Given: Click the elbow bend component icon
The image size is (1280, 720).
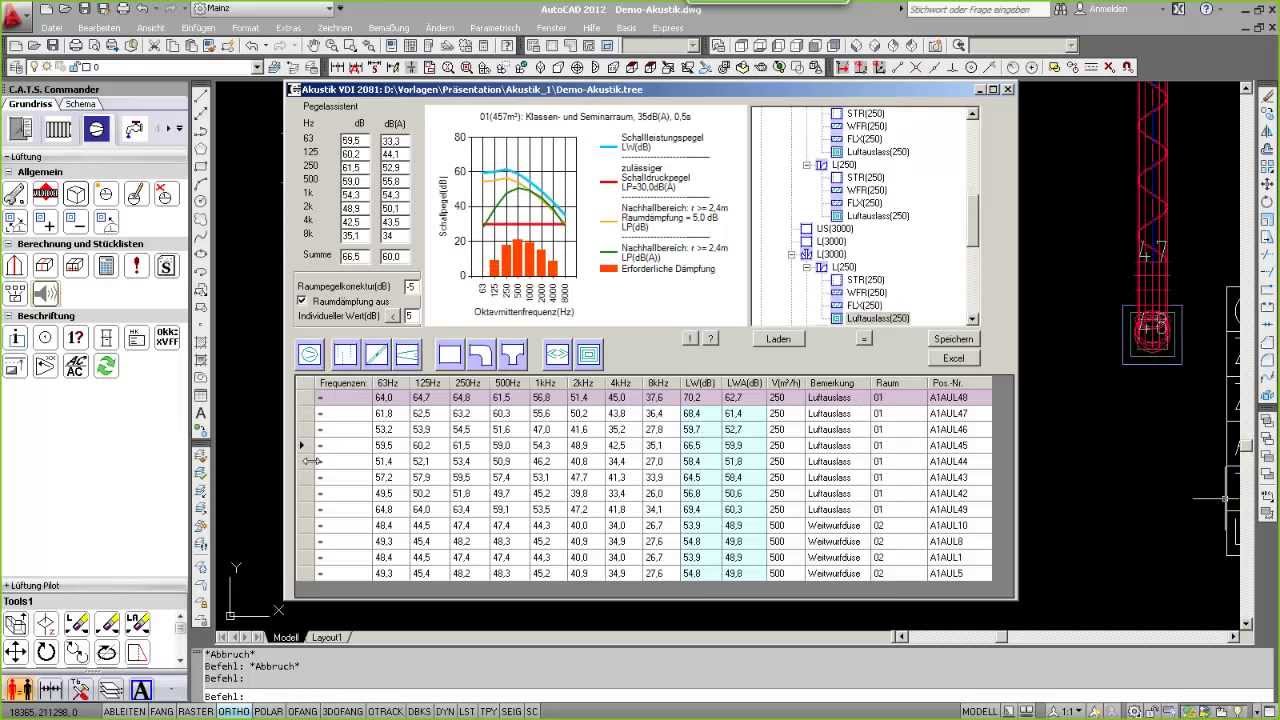Looking at the screenshot, I should [x=481, y=354].
